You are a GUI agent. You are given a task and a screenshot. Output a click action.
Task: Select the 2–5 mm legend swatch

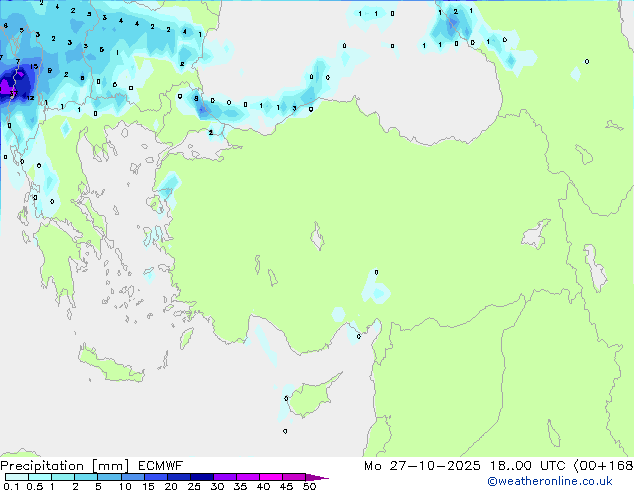coord(86,477)
